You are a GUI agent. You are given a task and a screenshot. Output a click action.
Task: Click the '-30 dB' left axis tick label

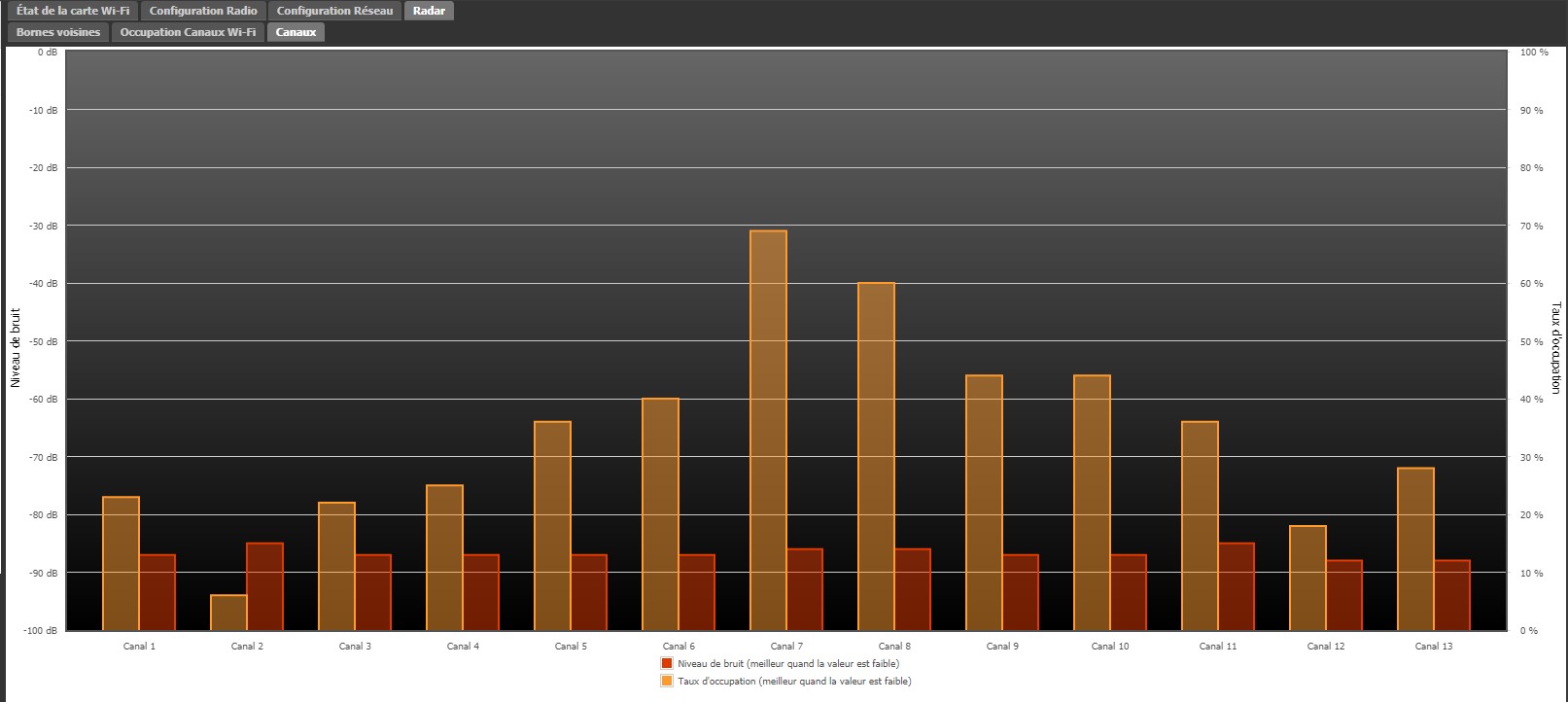click(44, 226)
